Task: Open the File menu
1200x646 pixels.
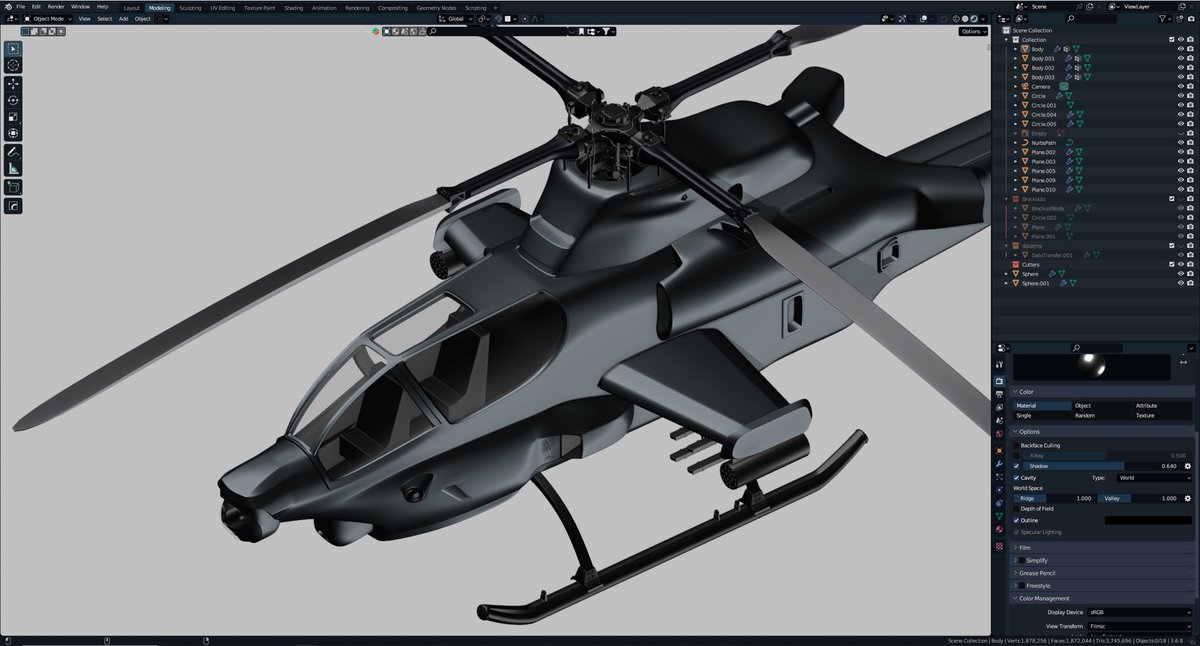Action: coord(20,7)
